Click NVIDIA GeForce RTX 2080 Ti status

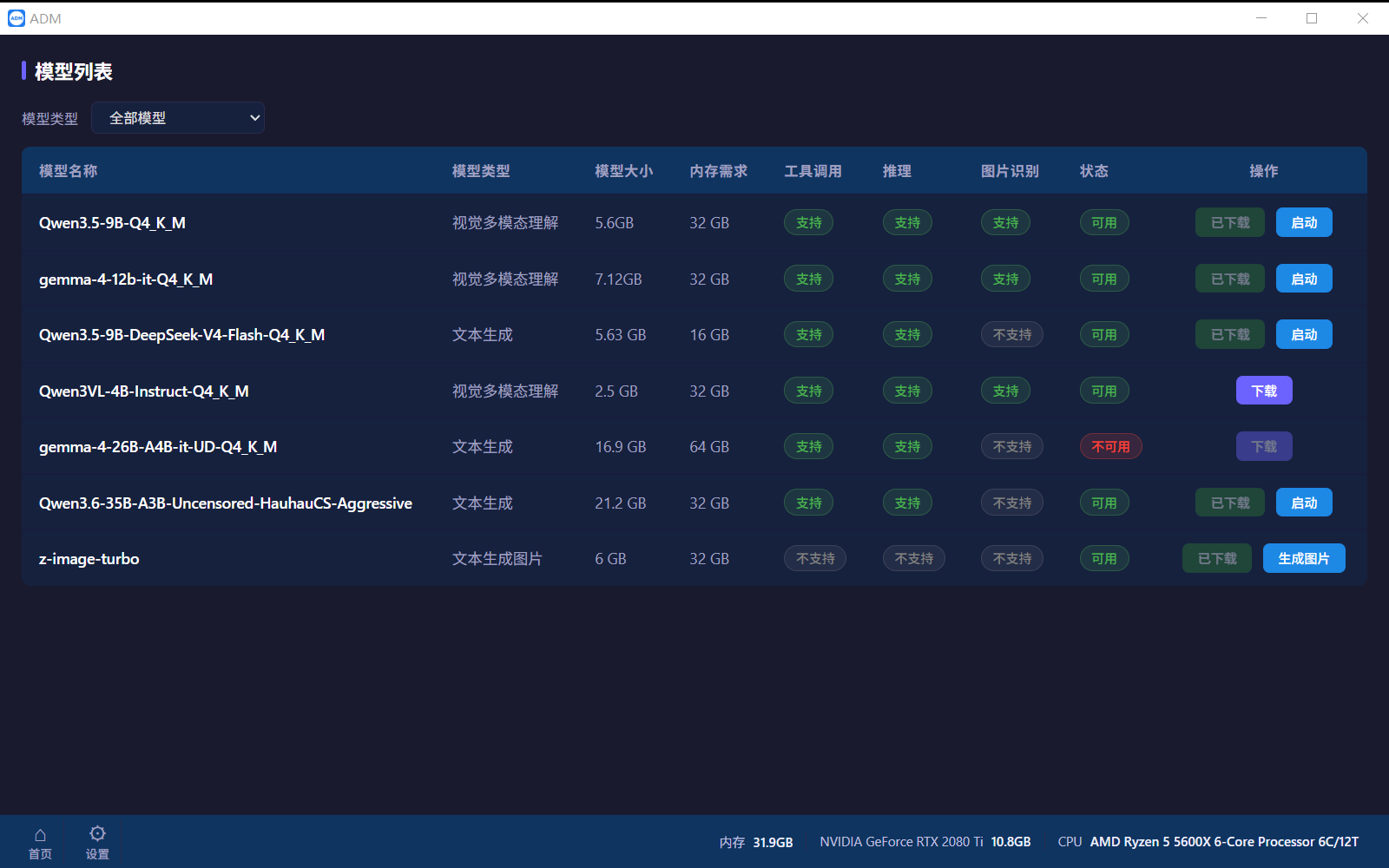click(925, 842)
